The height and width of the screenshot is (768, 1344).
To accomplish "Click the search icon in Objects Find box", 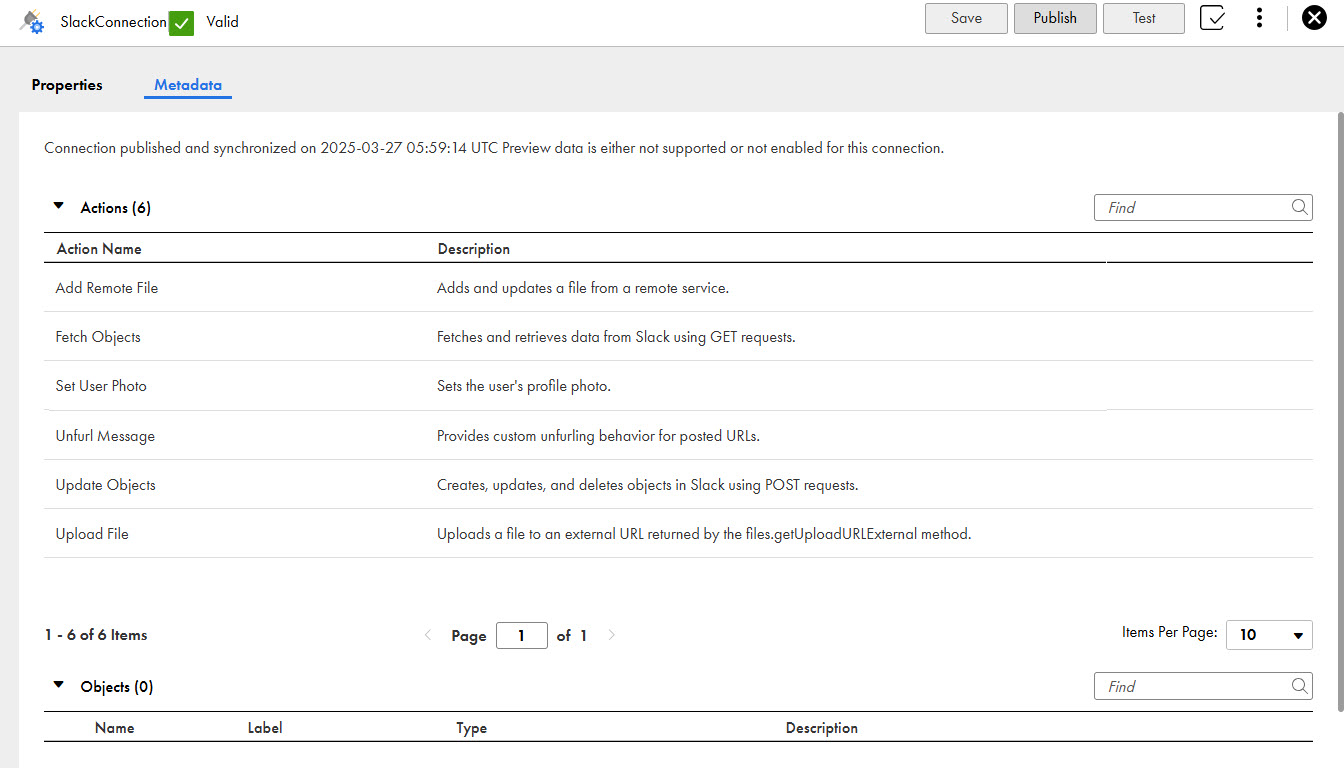I will click(1299, 686).
